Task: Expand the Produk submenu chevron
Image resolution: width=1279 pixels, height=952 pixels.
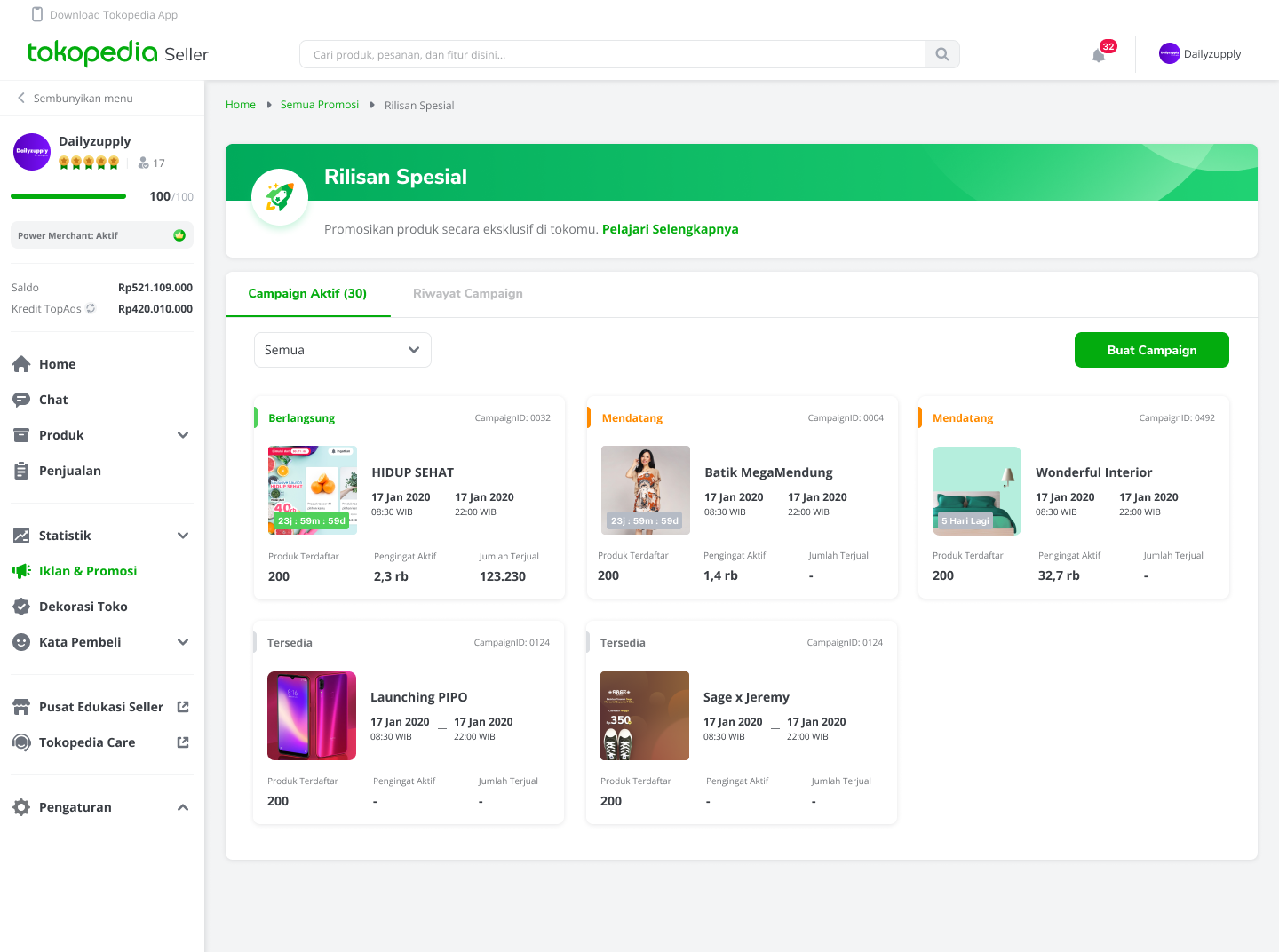Action: (x=183, y=435)
